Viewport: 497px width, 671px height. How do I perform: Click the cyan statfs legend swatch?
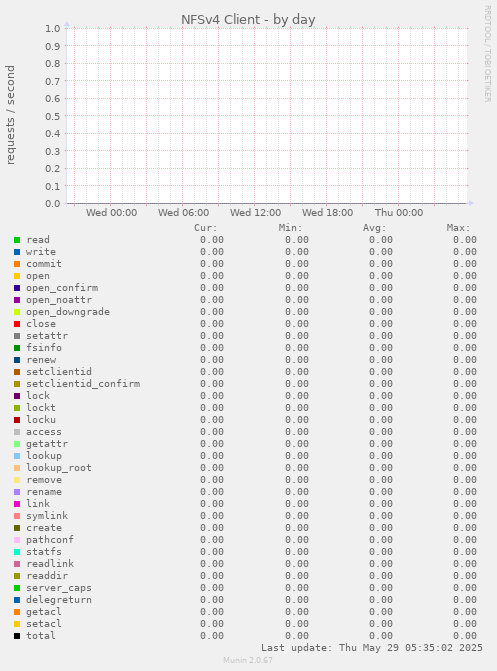pyautogui.click(x=17, y=552)
